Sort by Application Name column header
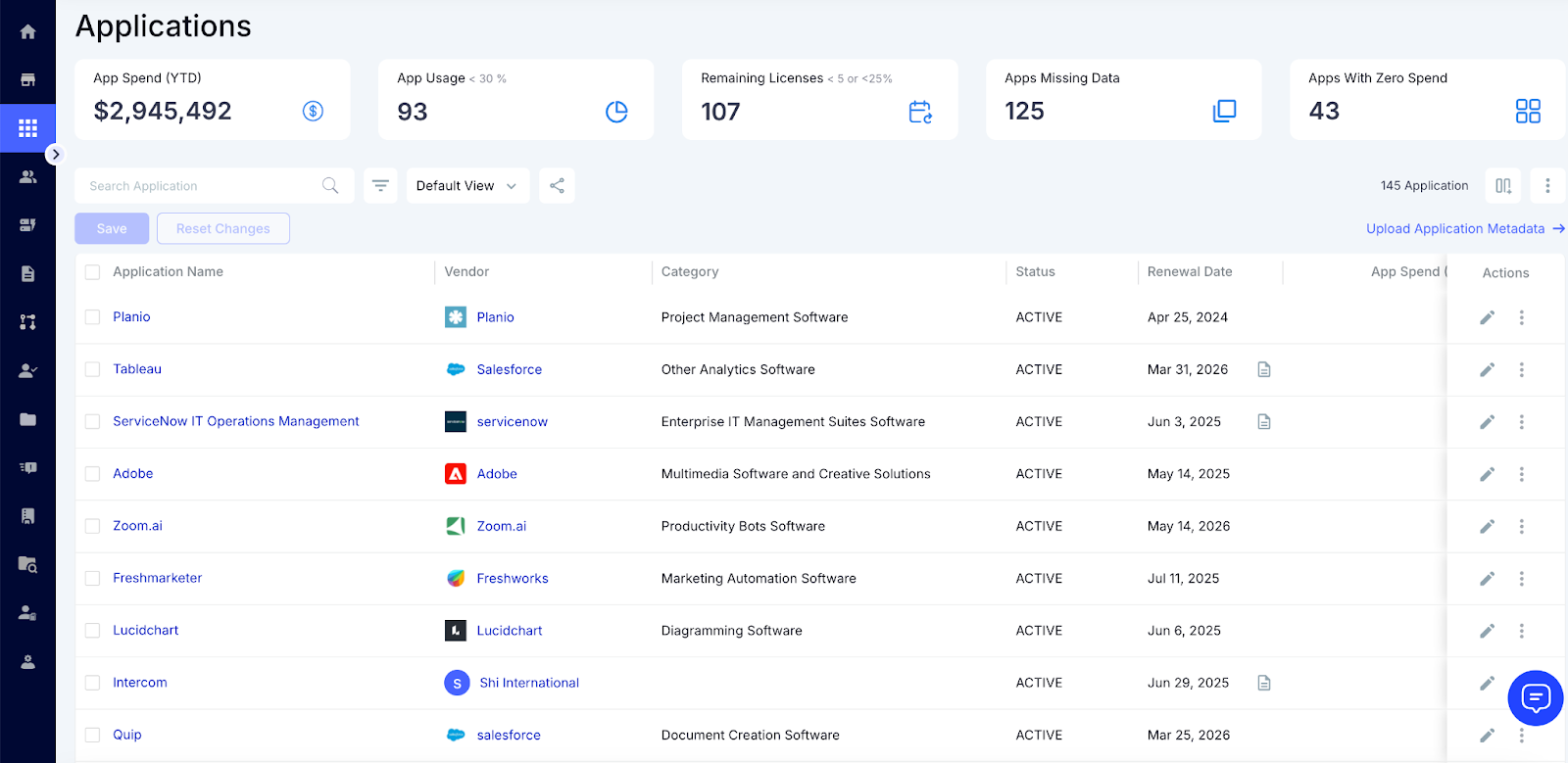Screen dimensions: 1568x763 [x=168, y=271]
